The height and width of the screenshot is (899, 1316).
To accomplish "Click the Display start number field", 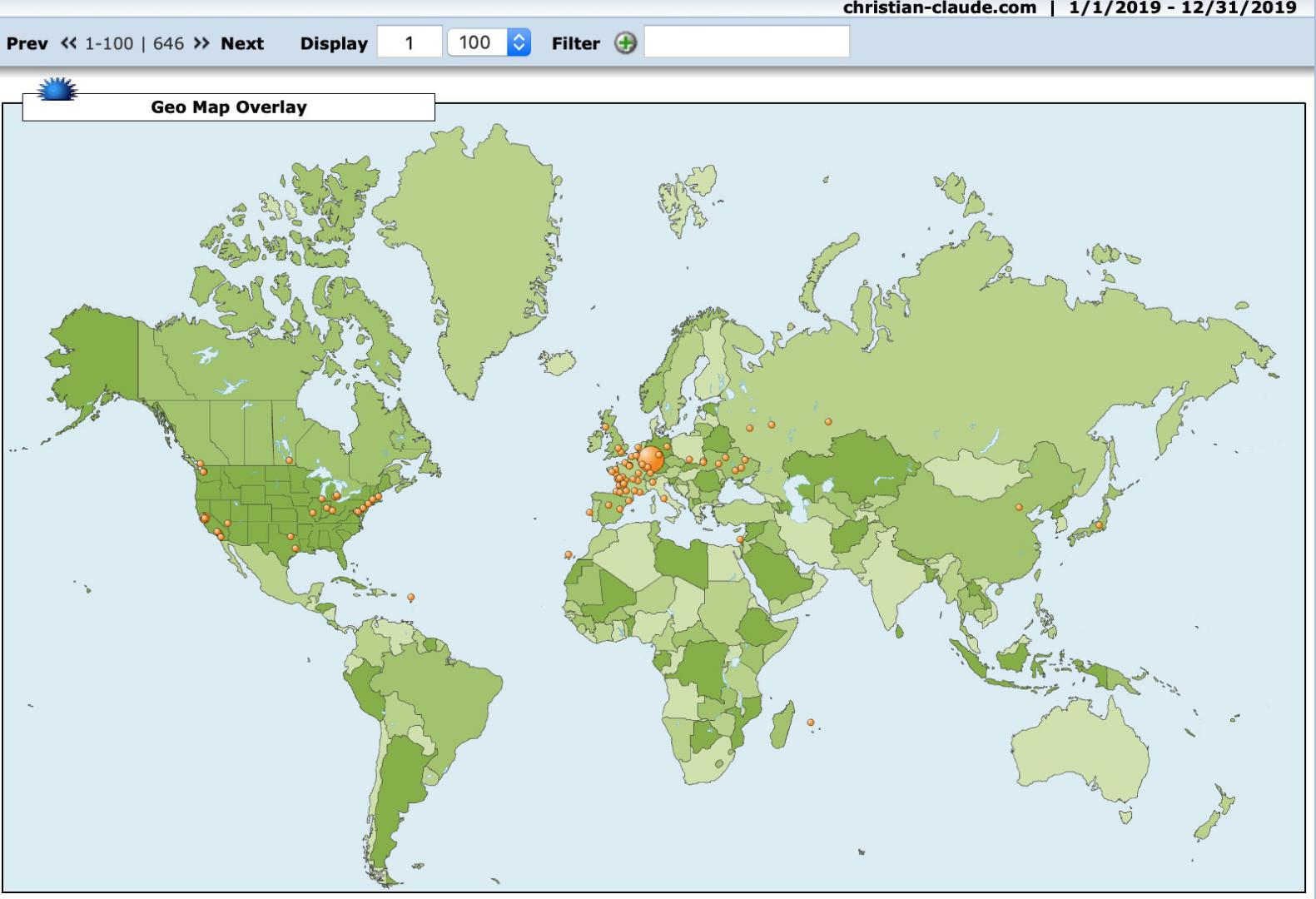I will [x=409, y=43].
